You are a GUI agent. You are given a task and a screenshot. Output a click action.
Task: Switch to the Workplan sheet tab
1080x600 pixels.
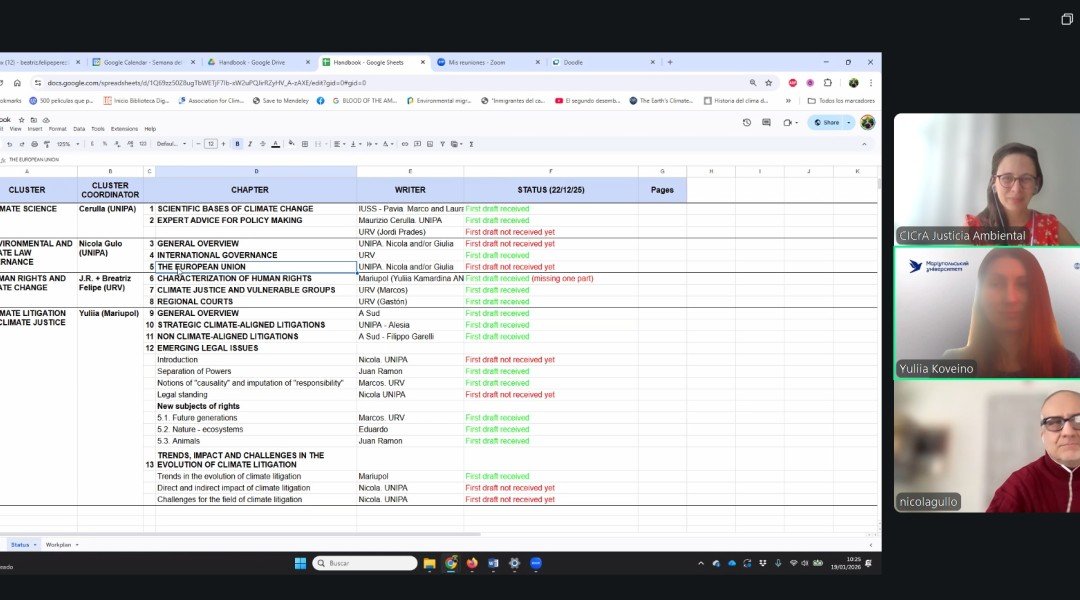coord(59,544)
